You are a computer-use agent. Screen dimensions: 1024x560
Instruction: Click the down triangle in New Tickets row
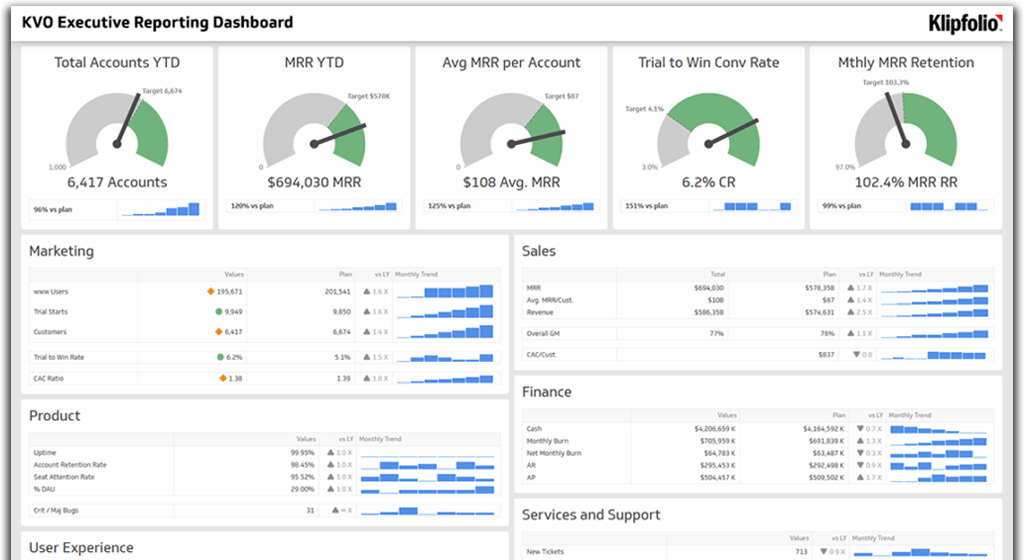(x=824, y=552)
